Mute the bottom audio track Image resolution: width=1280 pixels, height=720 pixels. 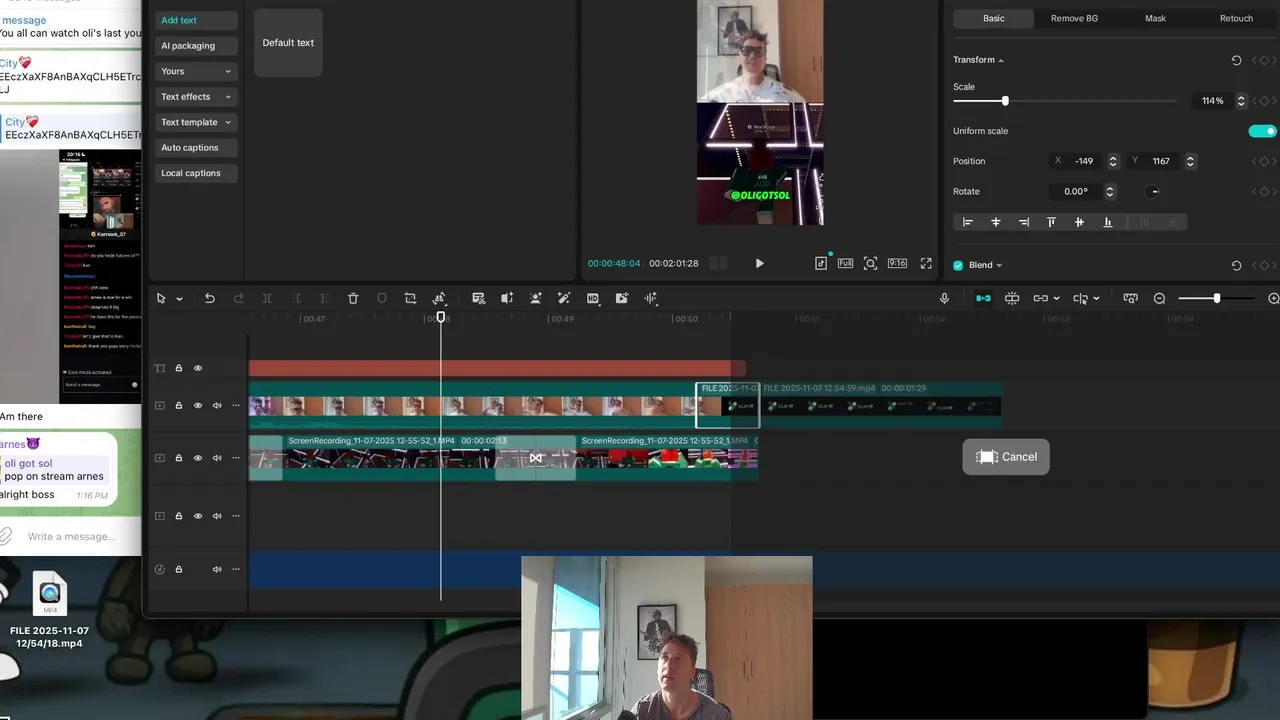coord(217,569)
